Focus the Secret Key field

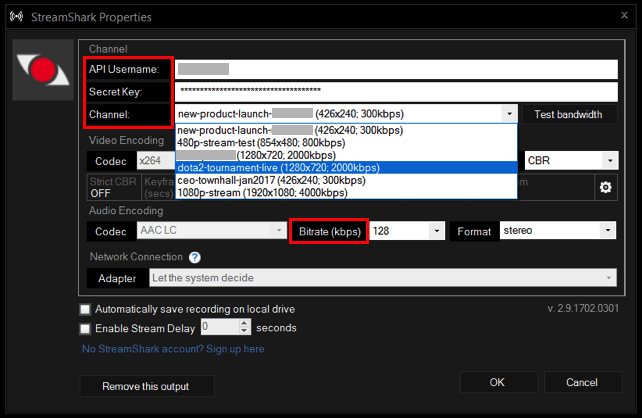pyautogui.click(x=396, y=92)
